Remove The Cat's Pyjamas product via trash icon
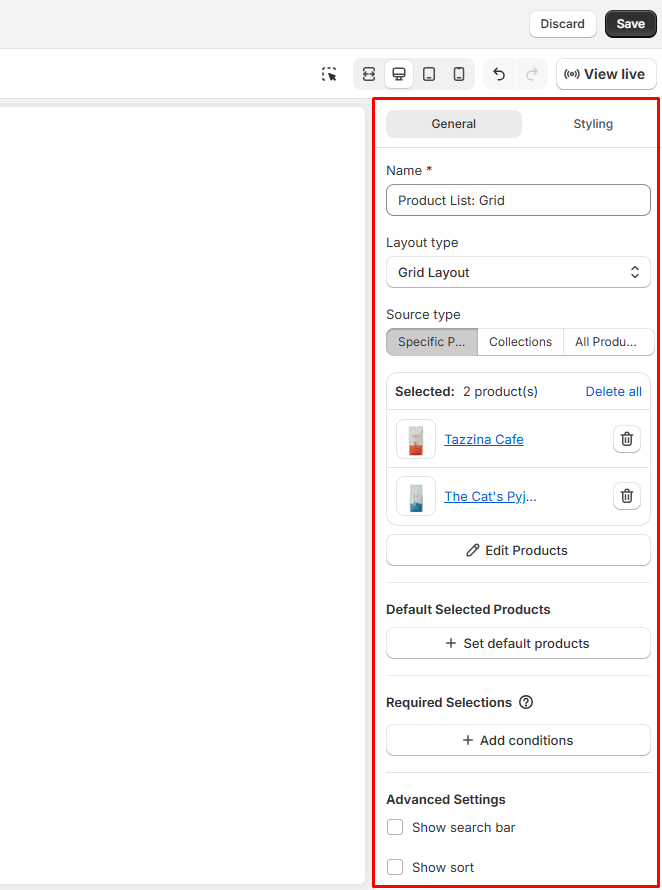 point(626,496)
